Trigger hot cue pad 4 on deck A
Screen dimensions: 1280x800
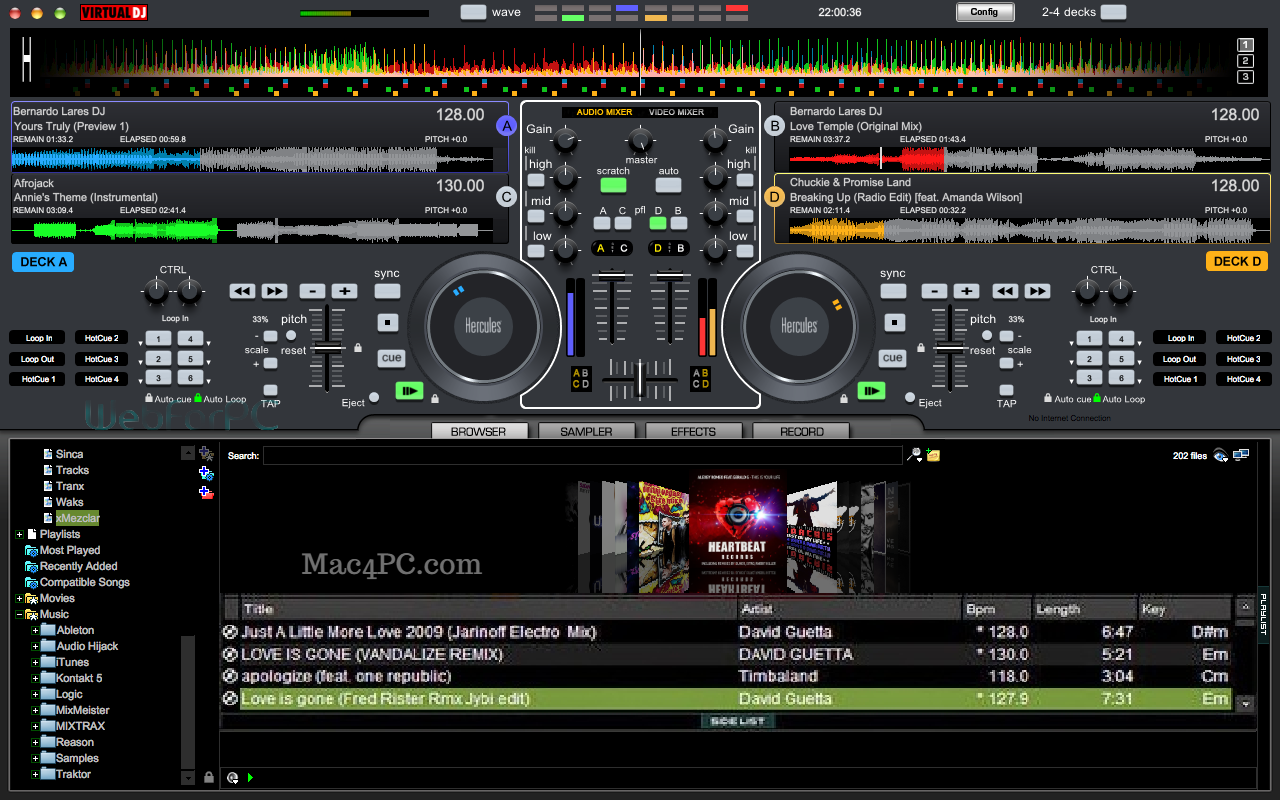point(190,338)
